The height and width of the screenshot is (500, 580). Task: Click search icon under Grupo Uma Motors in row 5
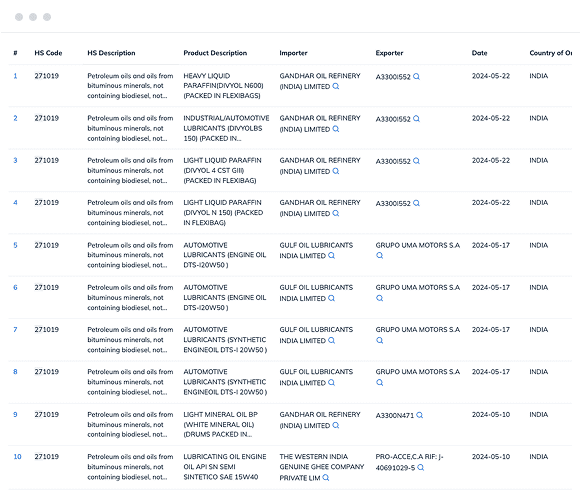[x=380, y=255]
